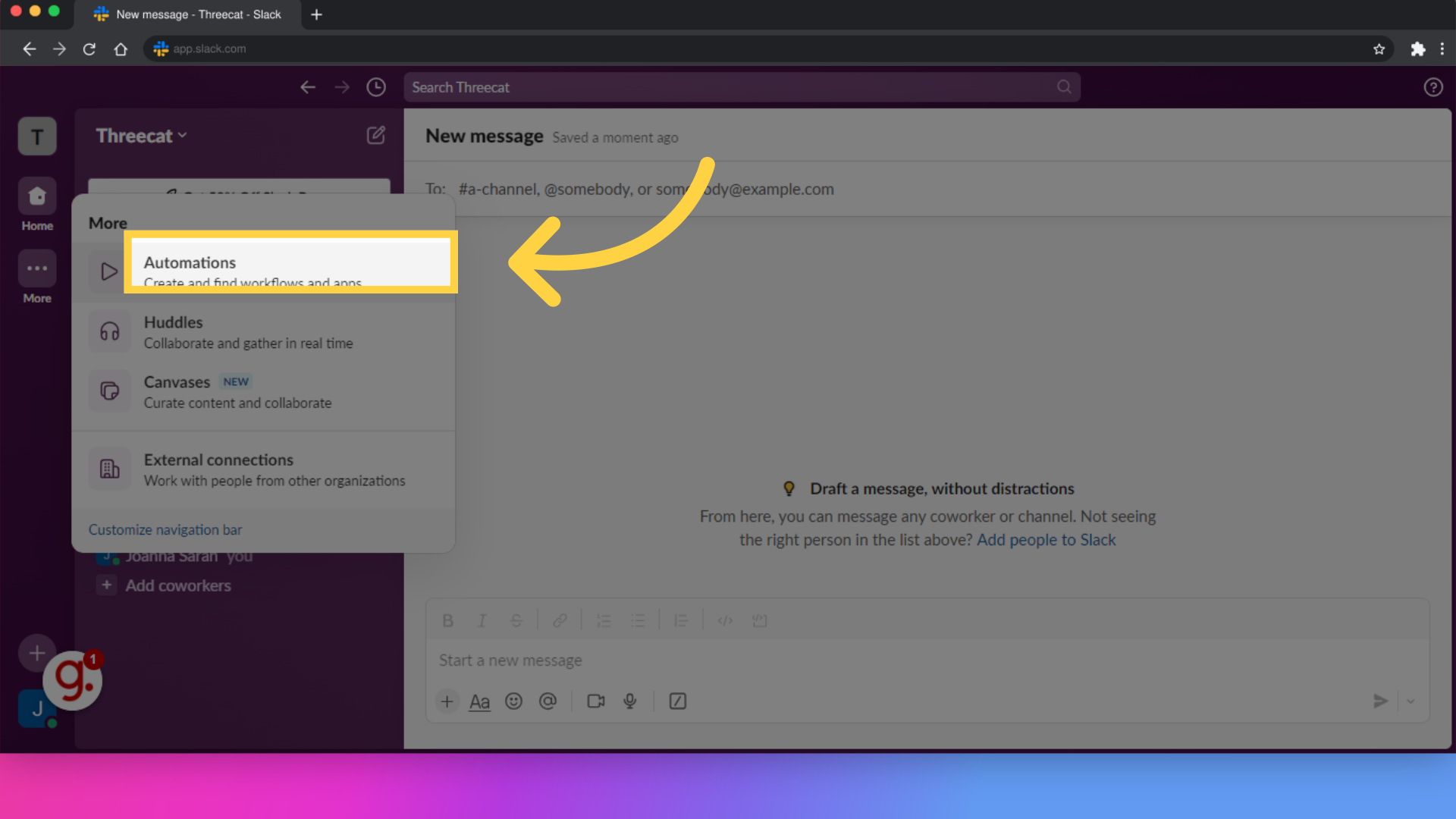Open Slack help question mark icon
The height and width of the screenshot is (819, 1456).
point(1432,87)
